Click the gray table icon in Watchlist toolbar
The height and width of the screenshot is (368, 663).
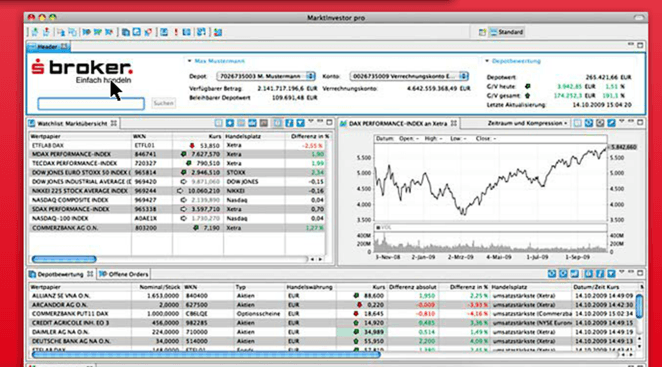(263, 123)
